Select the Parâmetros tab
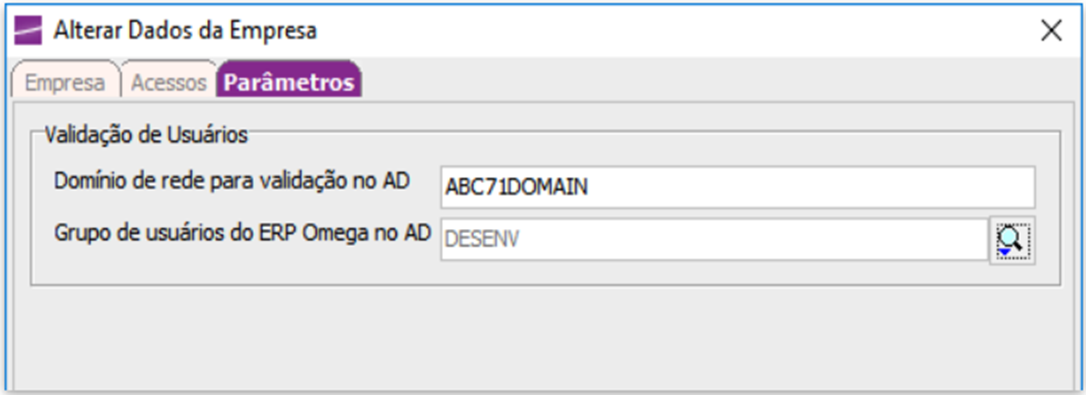 click(x=290, y=83)
